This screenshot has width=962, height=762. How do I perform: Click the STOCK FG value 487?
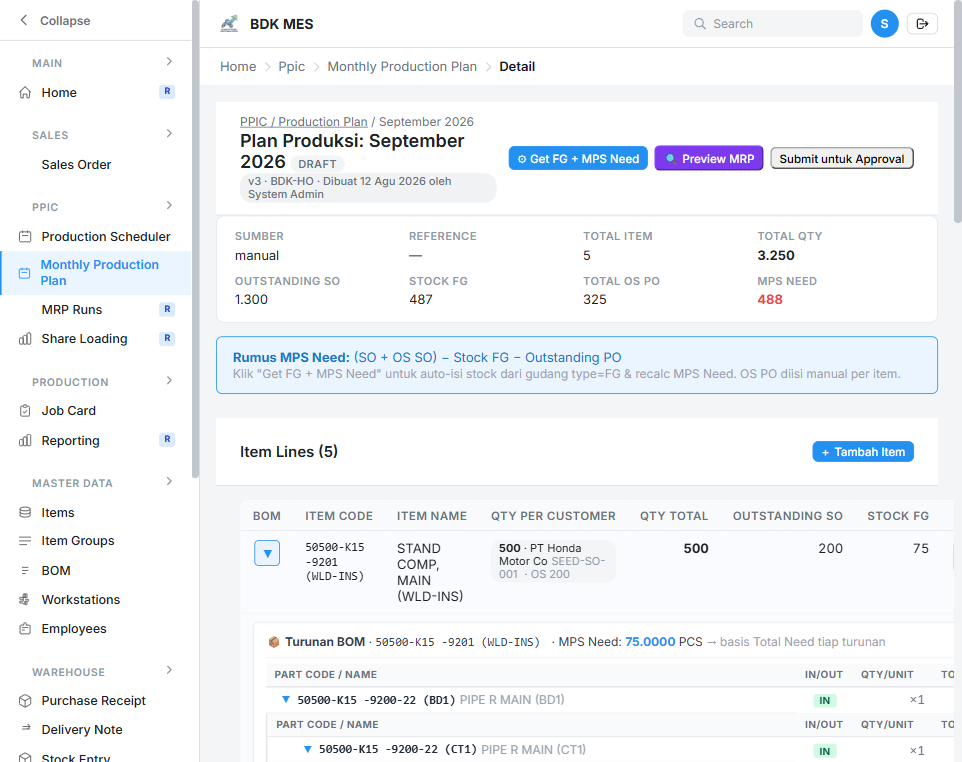[421, 299]
